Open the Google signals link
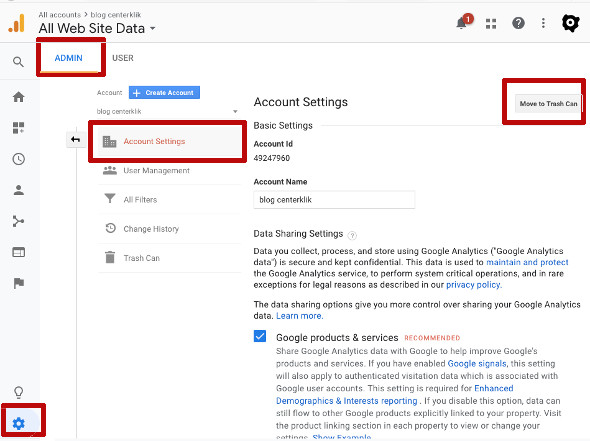The image size is (590, 441). [477, 364]
